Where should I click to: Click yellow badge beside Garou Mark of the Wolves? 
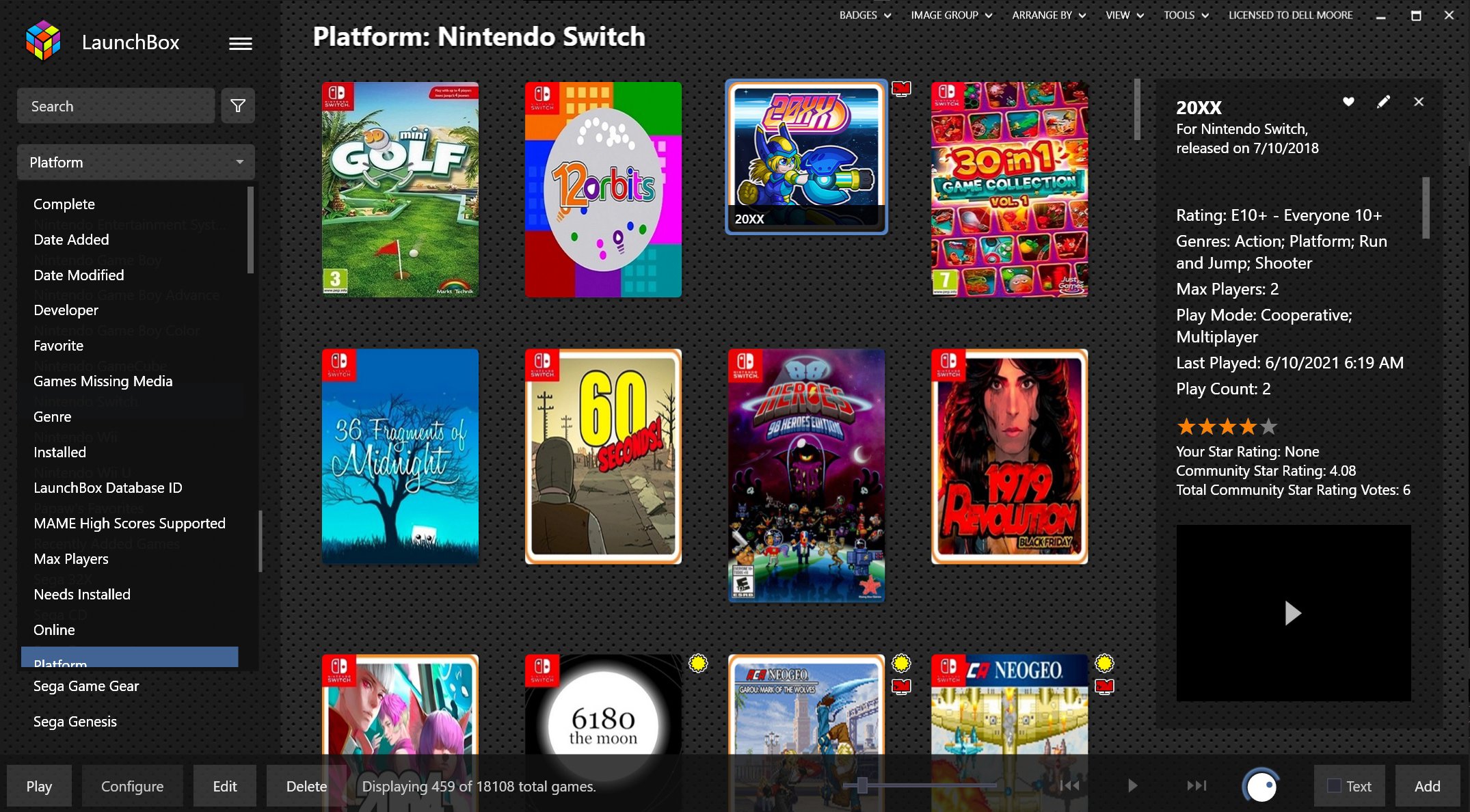click(901, 663)
